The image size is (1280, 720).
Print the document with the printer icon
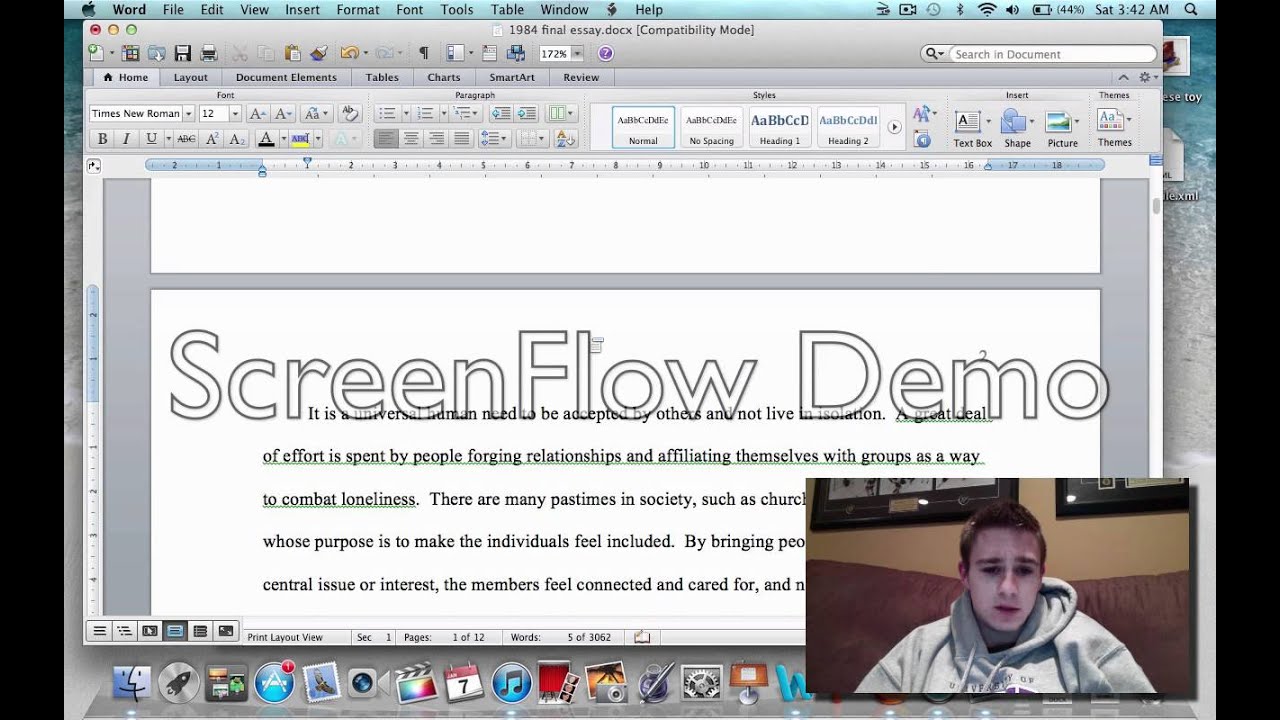(x=209, y=53)
